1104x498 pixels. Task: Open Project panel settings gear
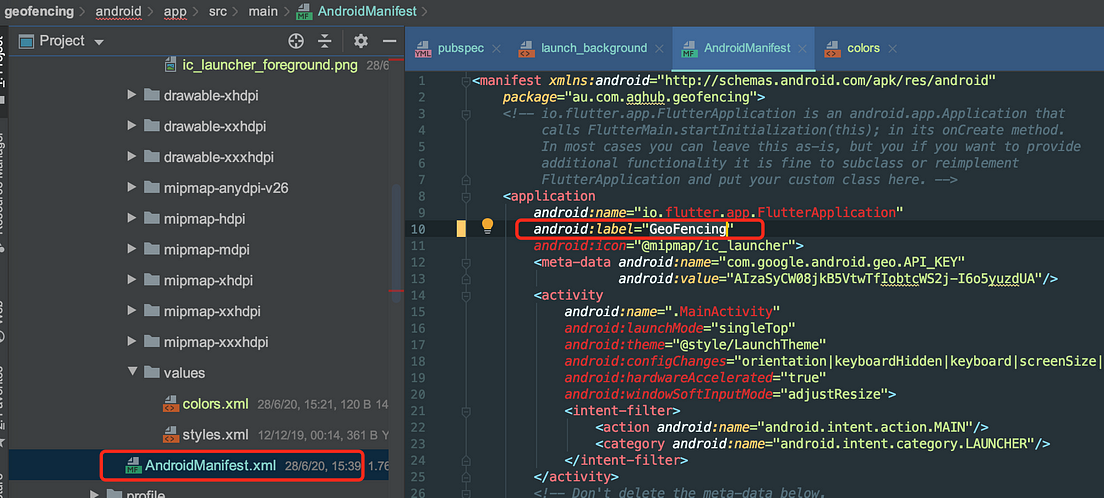(361, 41)
